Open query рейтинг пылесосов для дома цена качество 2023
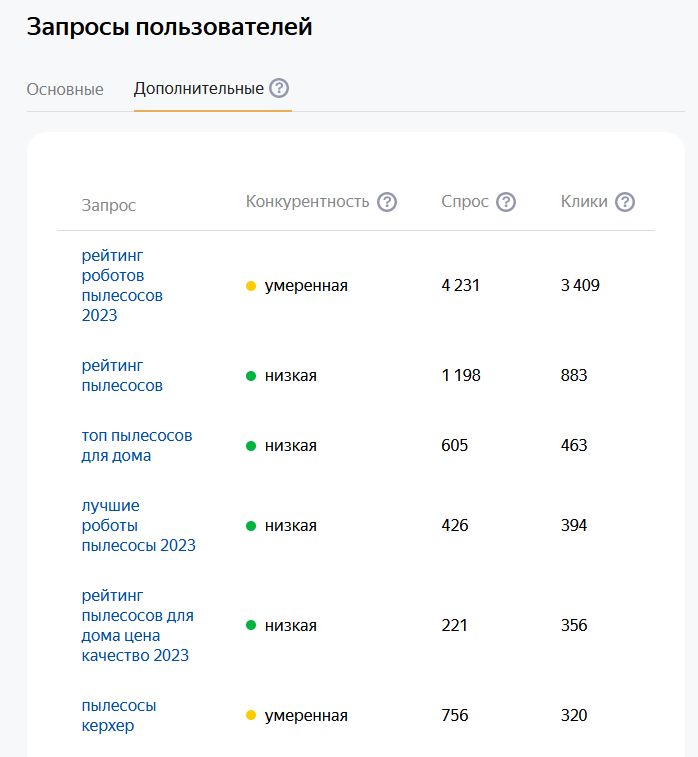This screenshot has width=698, height=757. [x=138, y=625]
